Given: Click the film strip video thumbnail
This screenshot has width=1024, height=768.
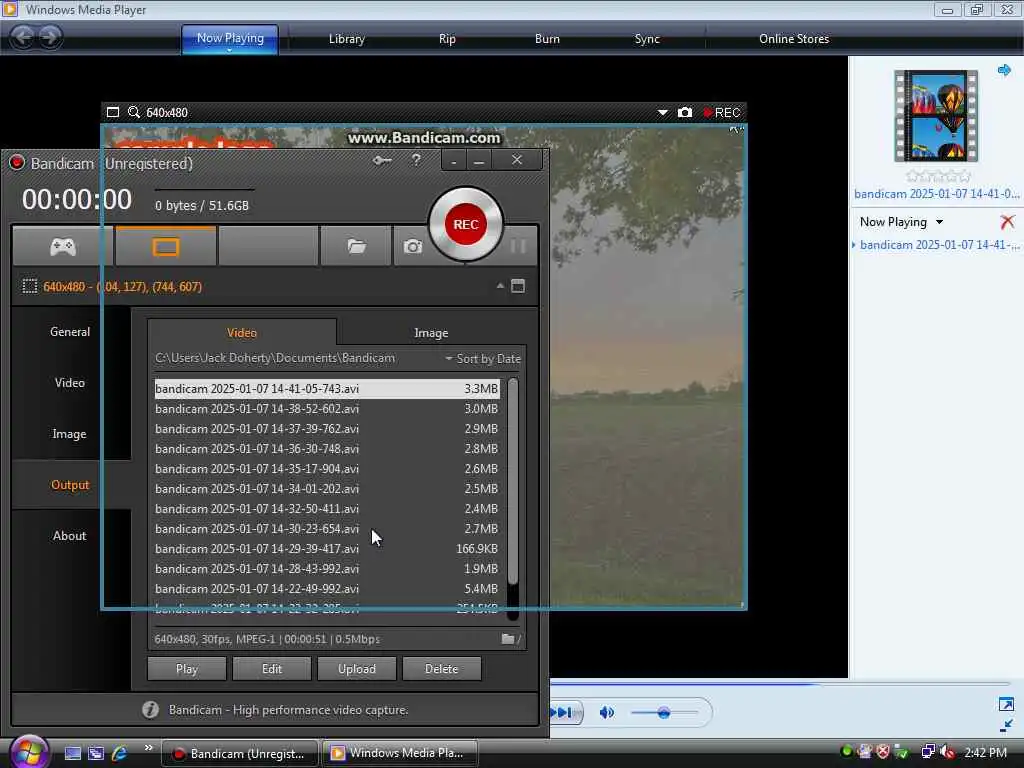Looking at the screenshot, I should pos(936,116).
